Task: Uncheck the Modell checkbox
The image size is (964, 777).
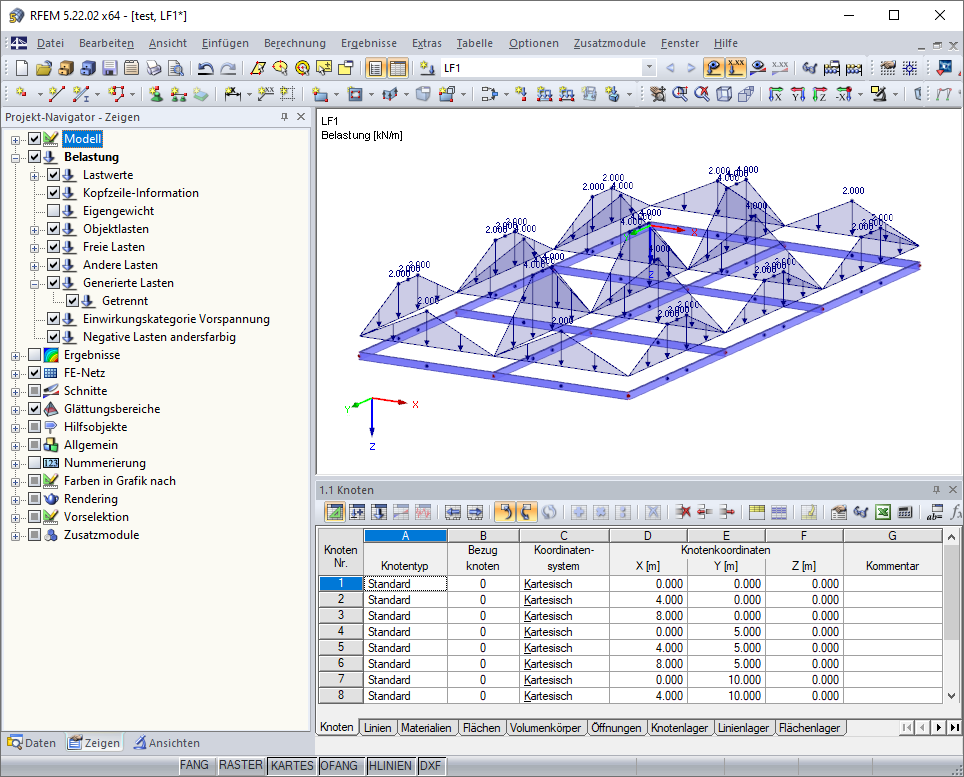Action: [x=34, y=139]
